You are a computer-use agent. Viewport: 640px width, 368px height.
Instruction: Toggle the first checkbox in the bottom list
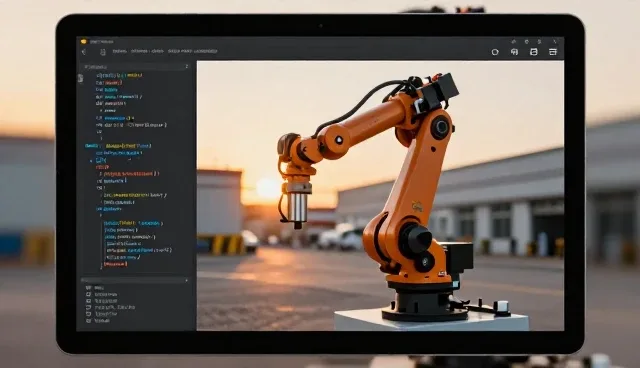click(89, 288)
